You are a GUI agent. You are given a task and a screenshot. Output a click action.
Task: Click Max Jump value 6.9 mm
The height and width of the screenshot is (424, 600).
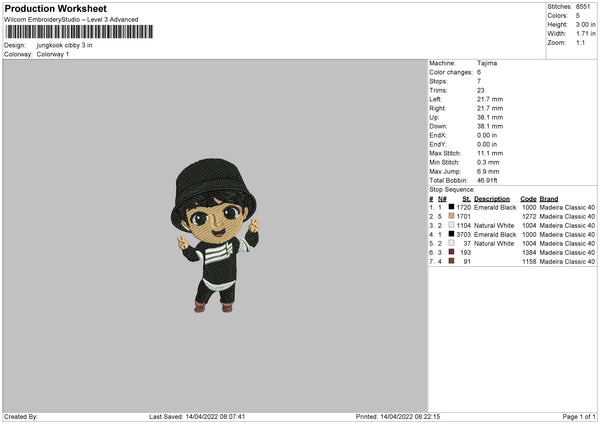pyautogui.click(x=488, y=171)
